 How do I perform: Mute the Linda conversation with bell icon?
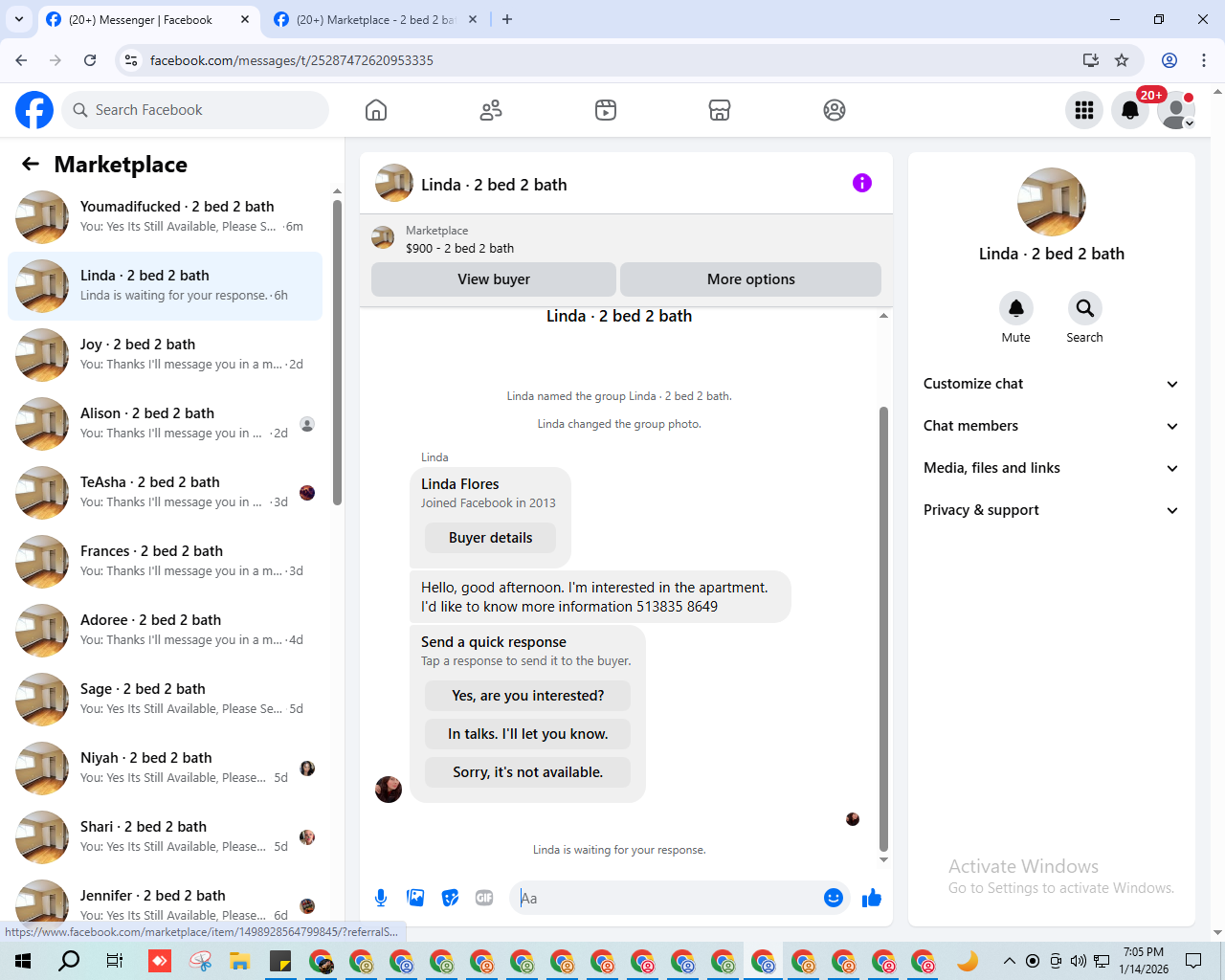coord(1016,308)
